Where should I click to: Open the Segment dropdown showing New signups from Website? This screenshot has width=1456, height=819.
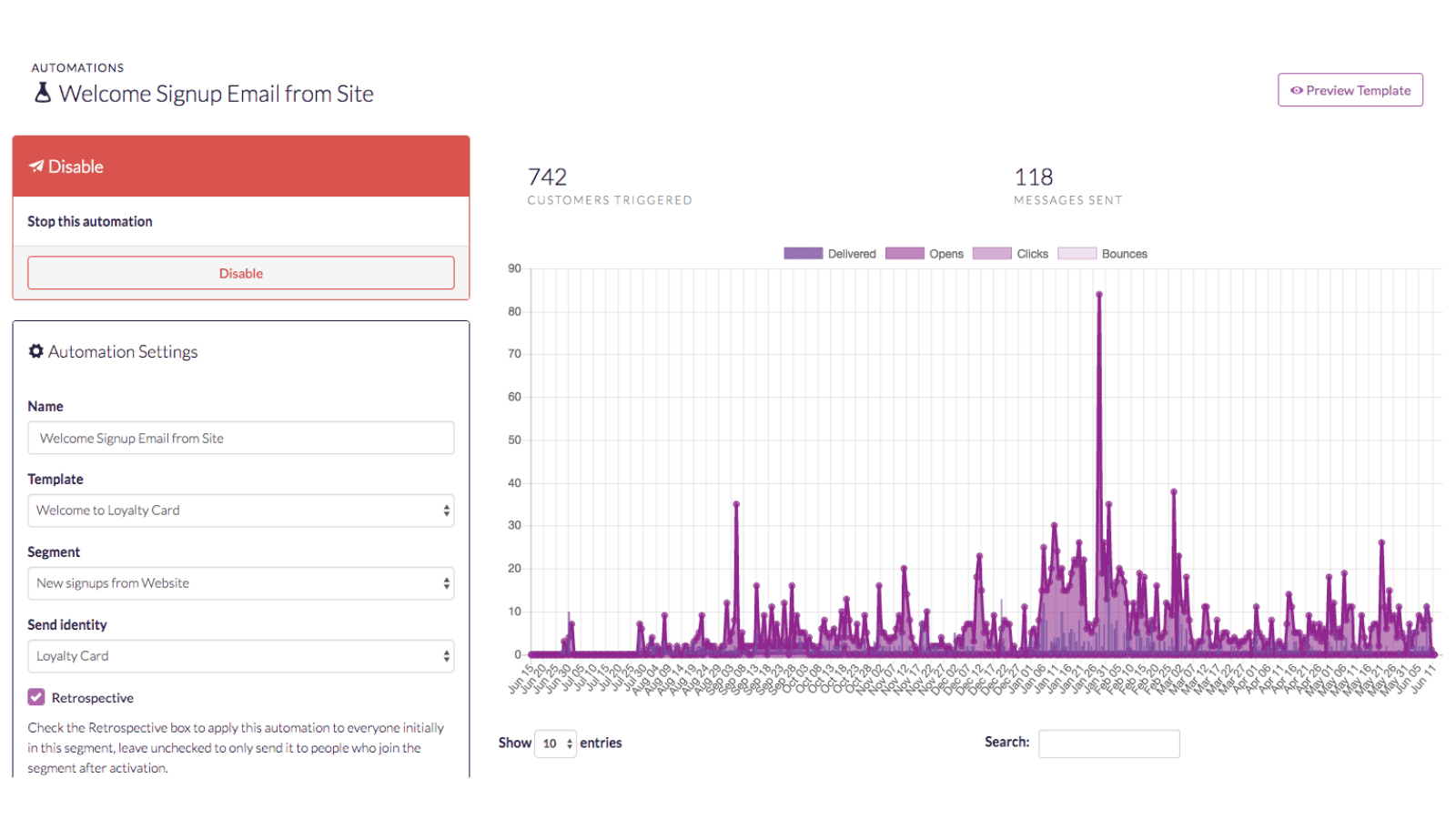(x=240, y=583)
